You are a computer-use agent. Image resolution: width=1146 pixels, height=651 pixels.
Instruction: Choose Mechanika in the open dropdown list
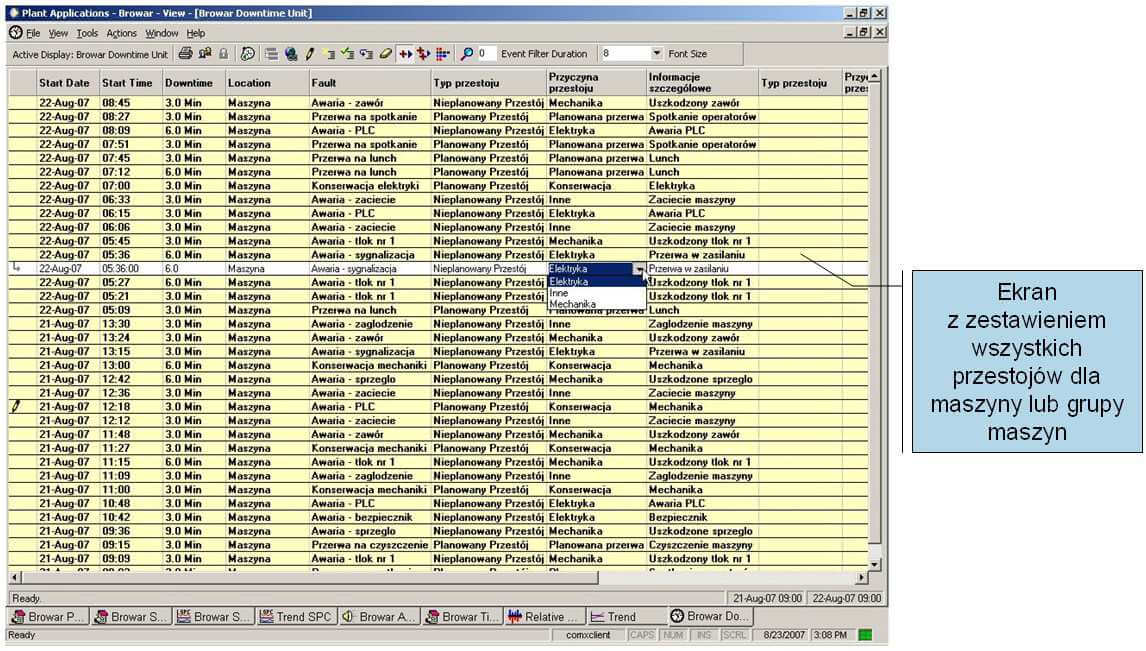coord(596,304)
